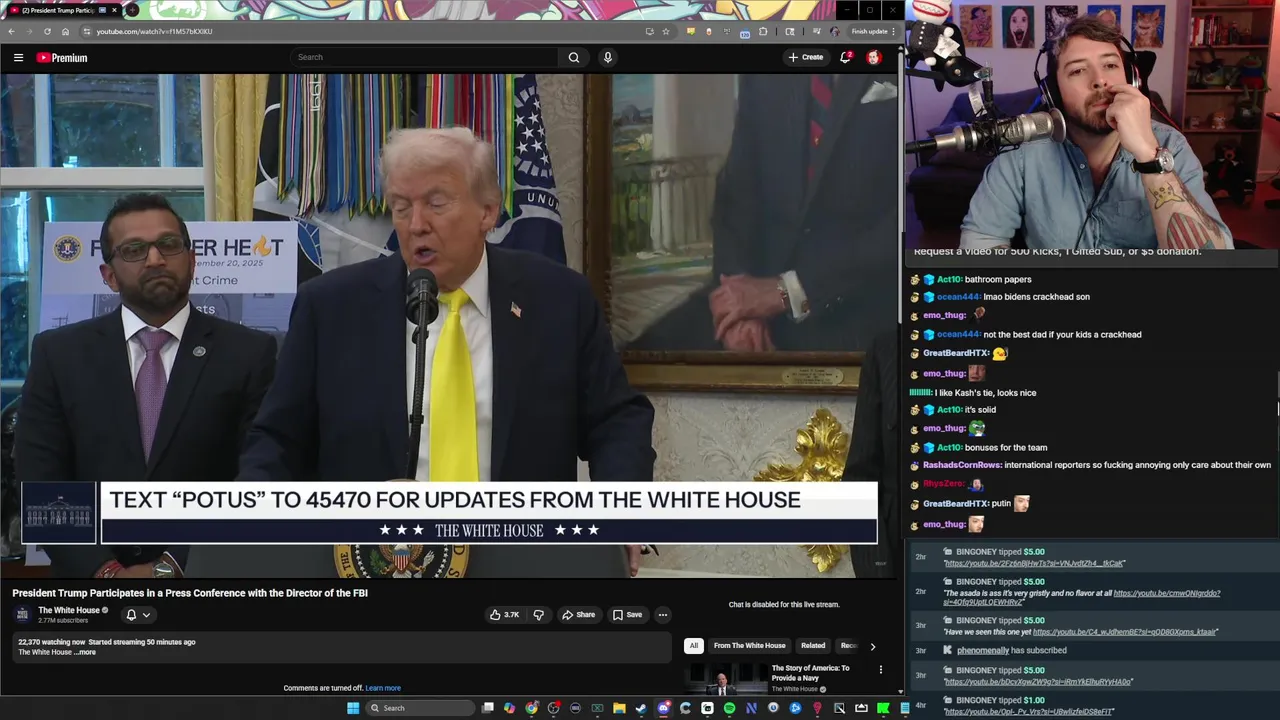Open The Story of America video thumbnail
The height and width of the screenshot is (720, 1280).
tap(724, 679)
